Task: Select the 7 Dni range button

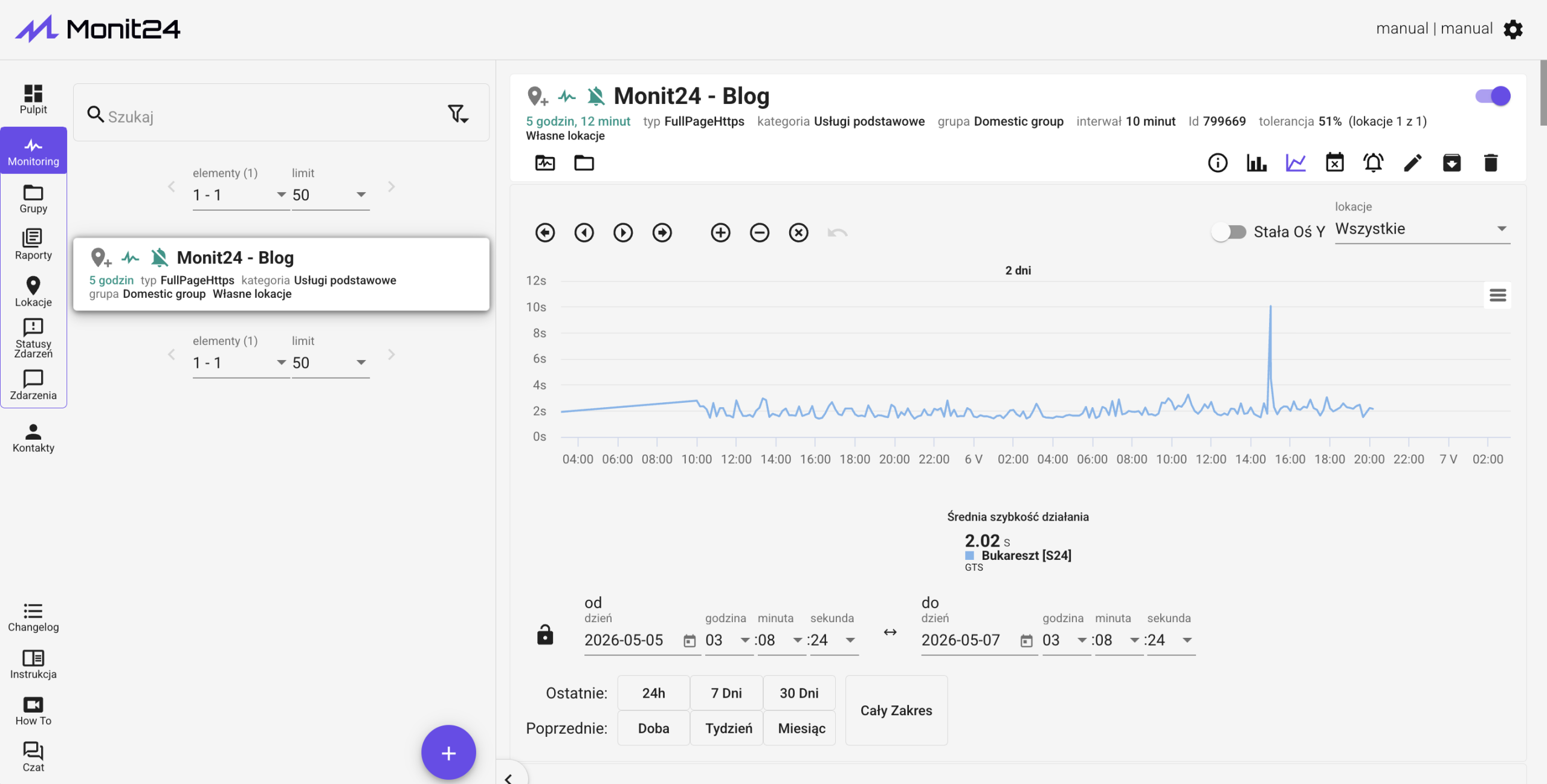Action: point(726,693)
